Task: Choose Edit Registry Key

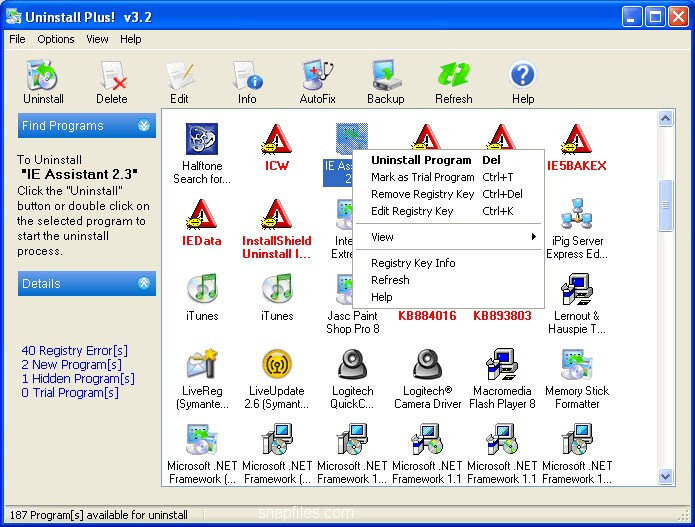Action: [x=448, y=211]
